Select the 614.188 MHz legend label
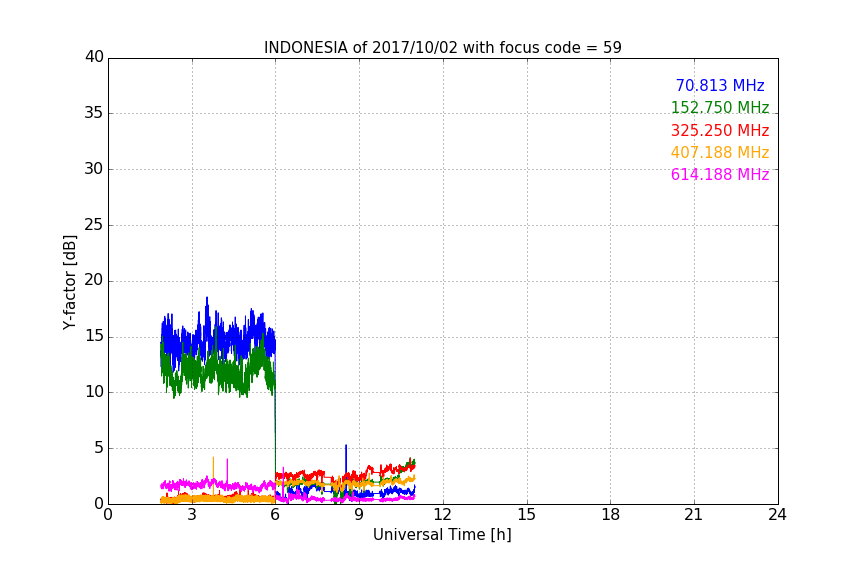Screen dimensions: 864x576 point(720,174)
